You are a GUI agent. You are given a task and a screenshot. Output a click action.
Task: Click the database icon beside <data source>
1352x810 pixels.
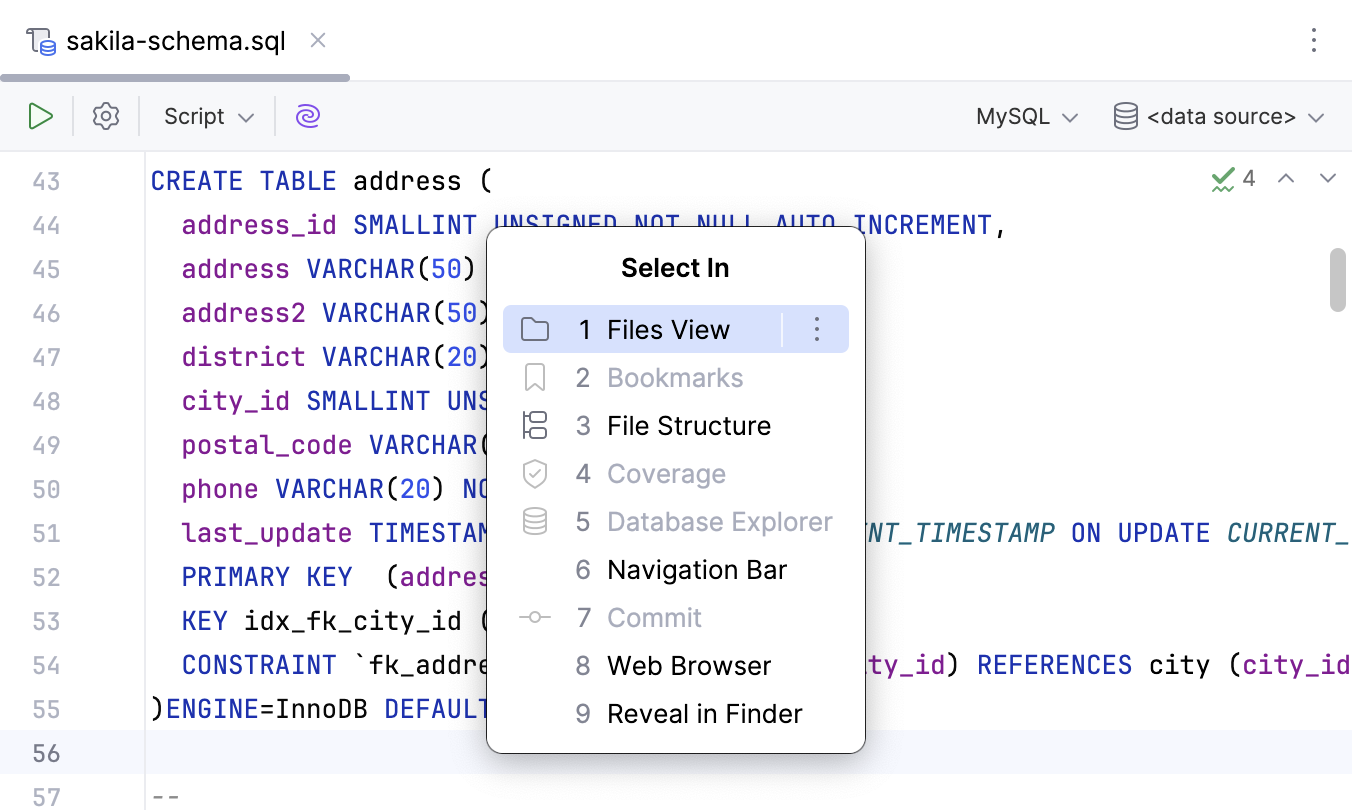tap(1125, 115)
